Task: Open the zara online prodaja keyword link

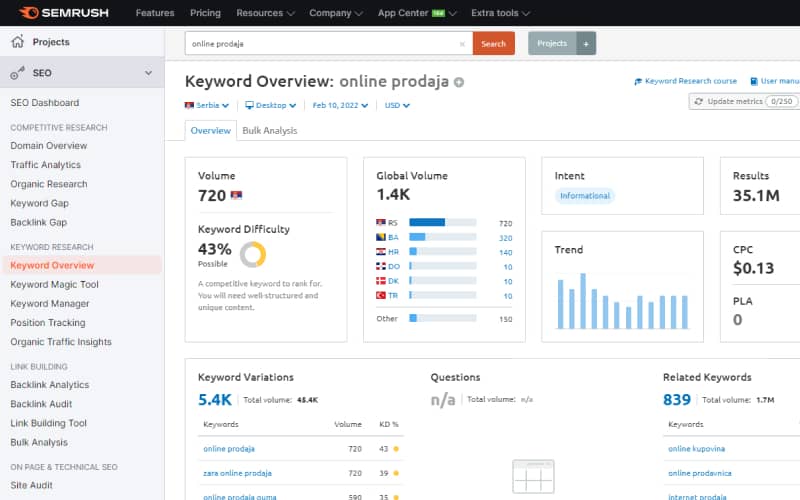Action: [237, 473]
